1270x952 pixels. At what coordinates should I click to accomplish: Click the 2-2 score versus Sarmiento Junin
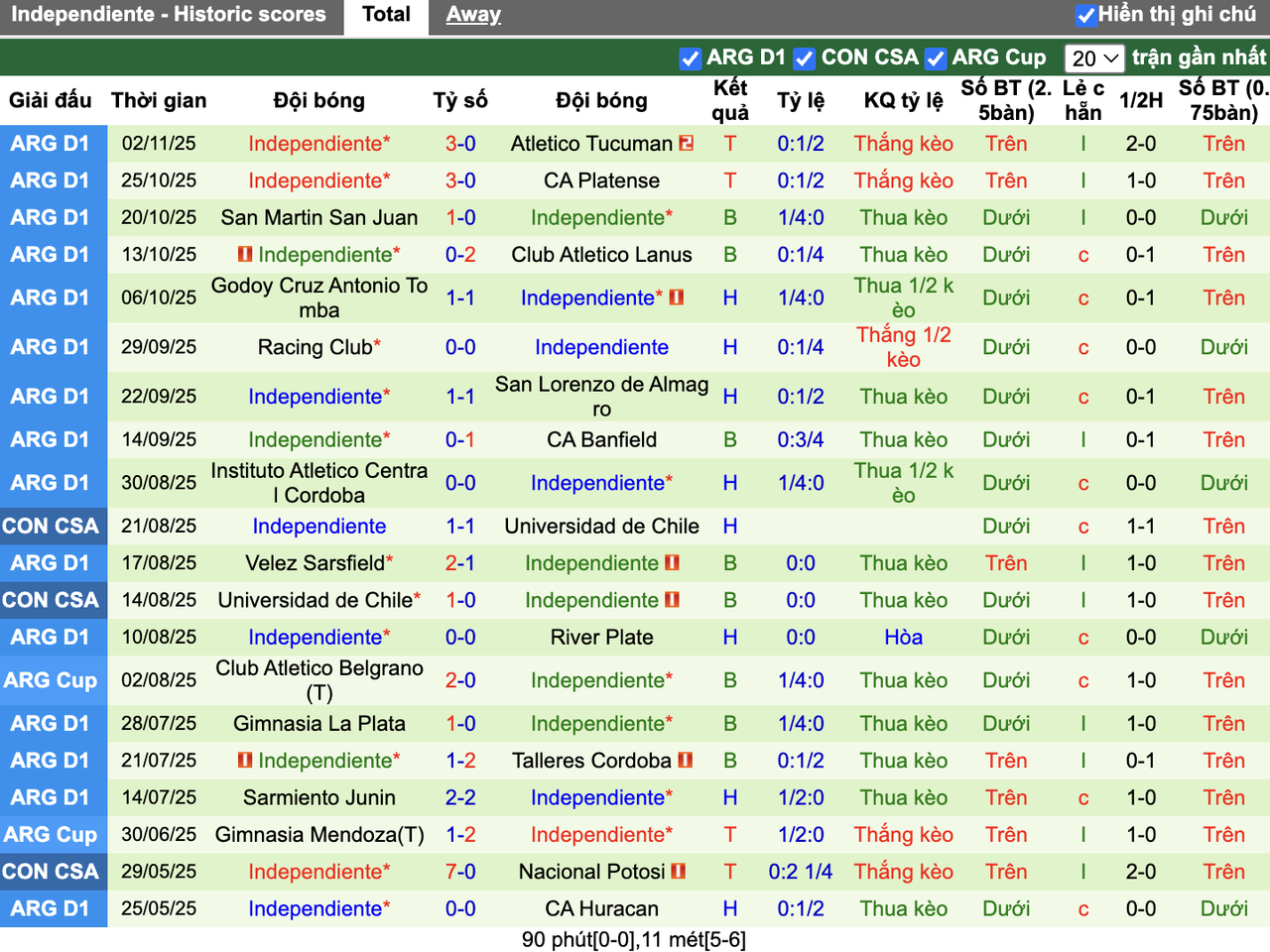460,797
